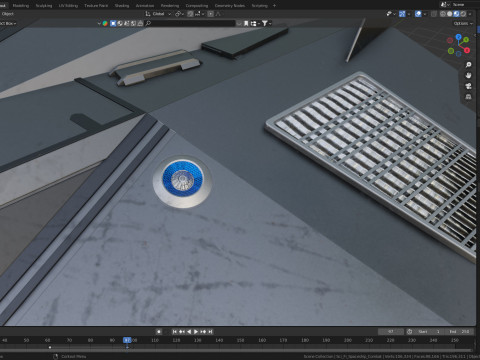Select wireframe viewport shading

pos(443,14)
